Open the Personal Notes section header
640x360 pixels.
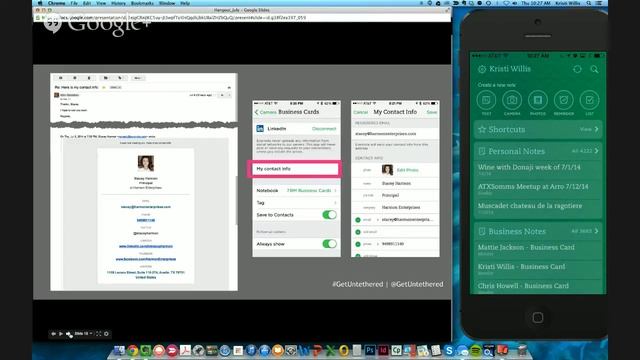(538, 151)
